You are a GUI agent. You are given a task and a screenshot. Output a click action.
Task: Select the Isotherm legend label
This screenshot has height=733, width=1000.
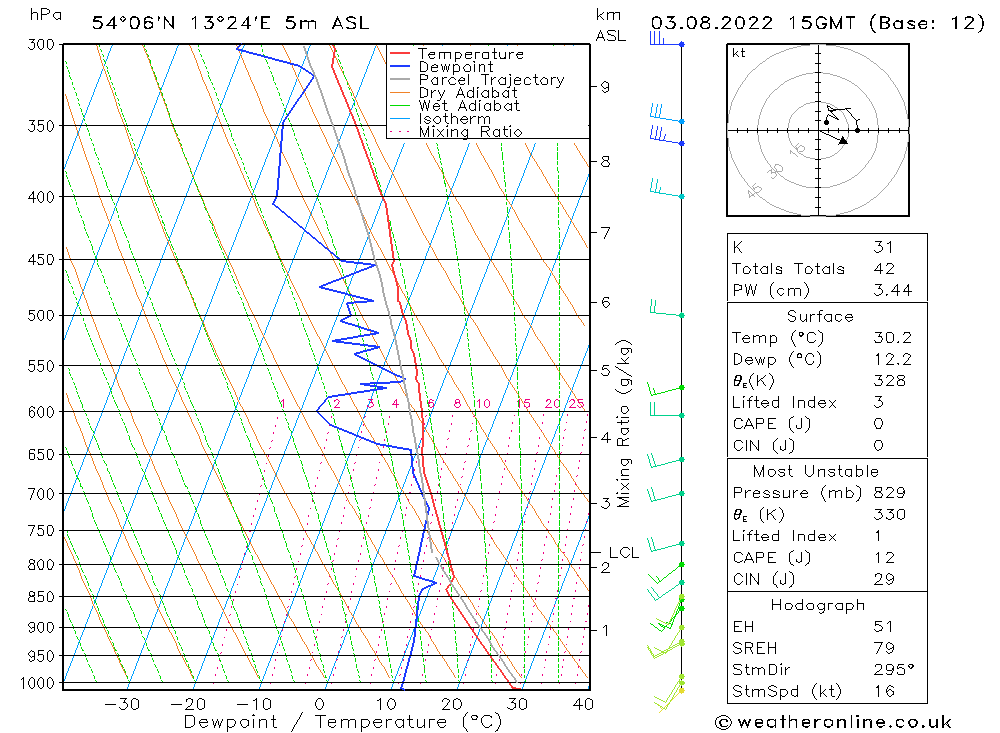(x=455, y=119)
